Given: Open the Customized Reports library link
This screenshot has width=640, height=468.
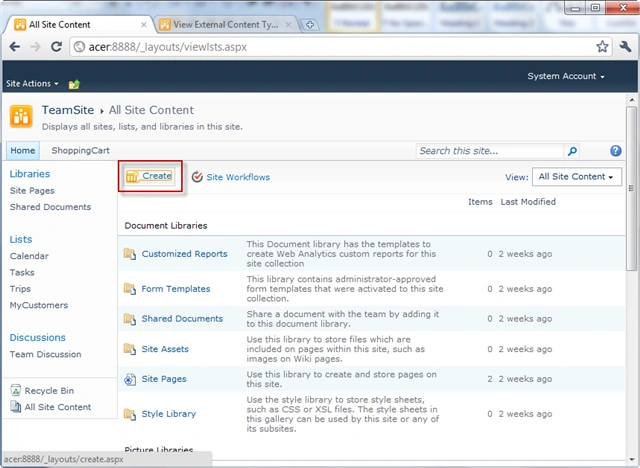Looking at the screenshot, I should pos(184,254).
